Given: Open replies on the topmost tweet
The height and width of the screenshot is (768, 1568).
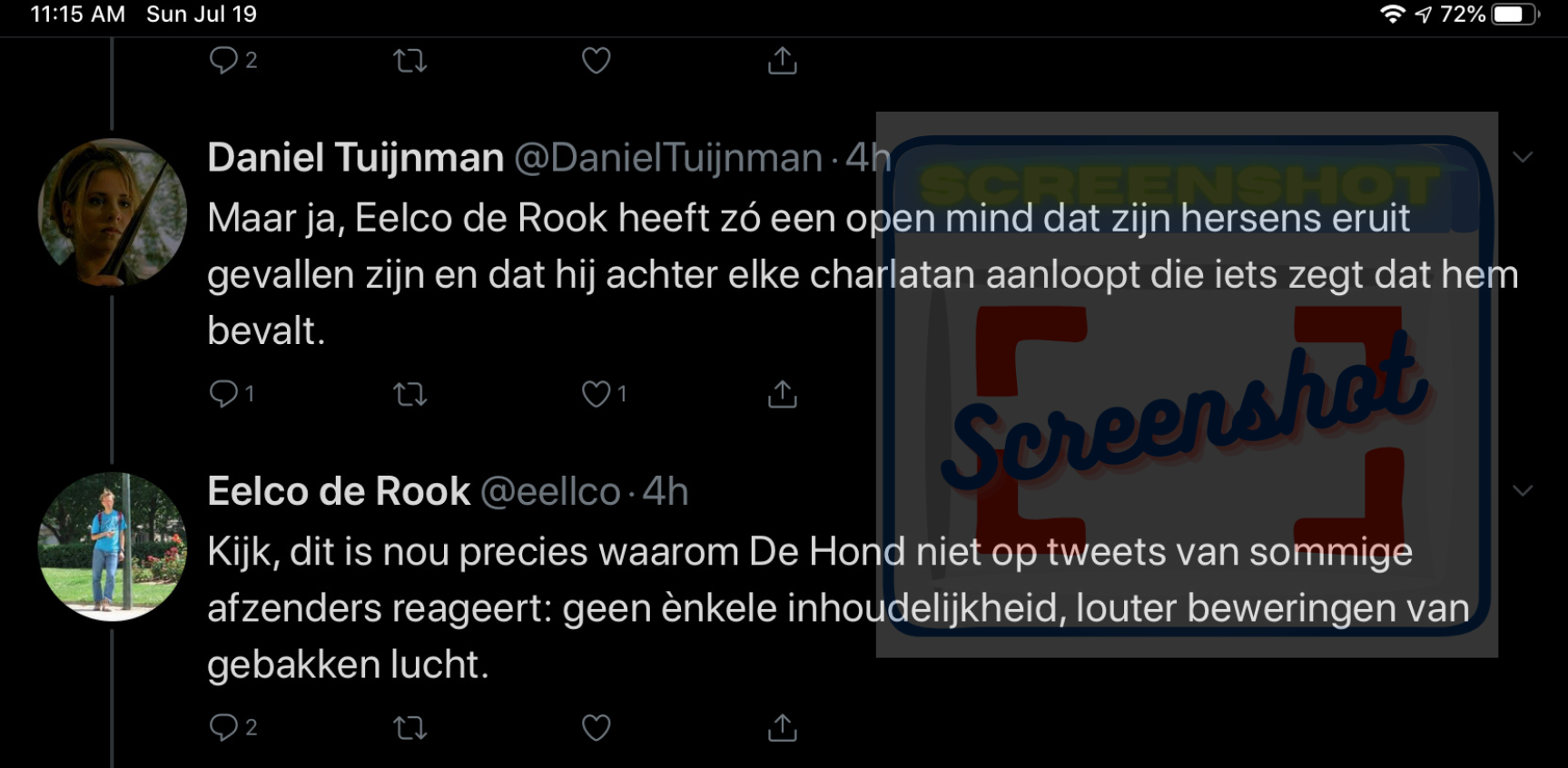Looking at the screenshot, I should (223, 61).
